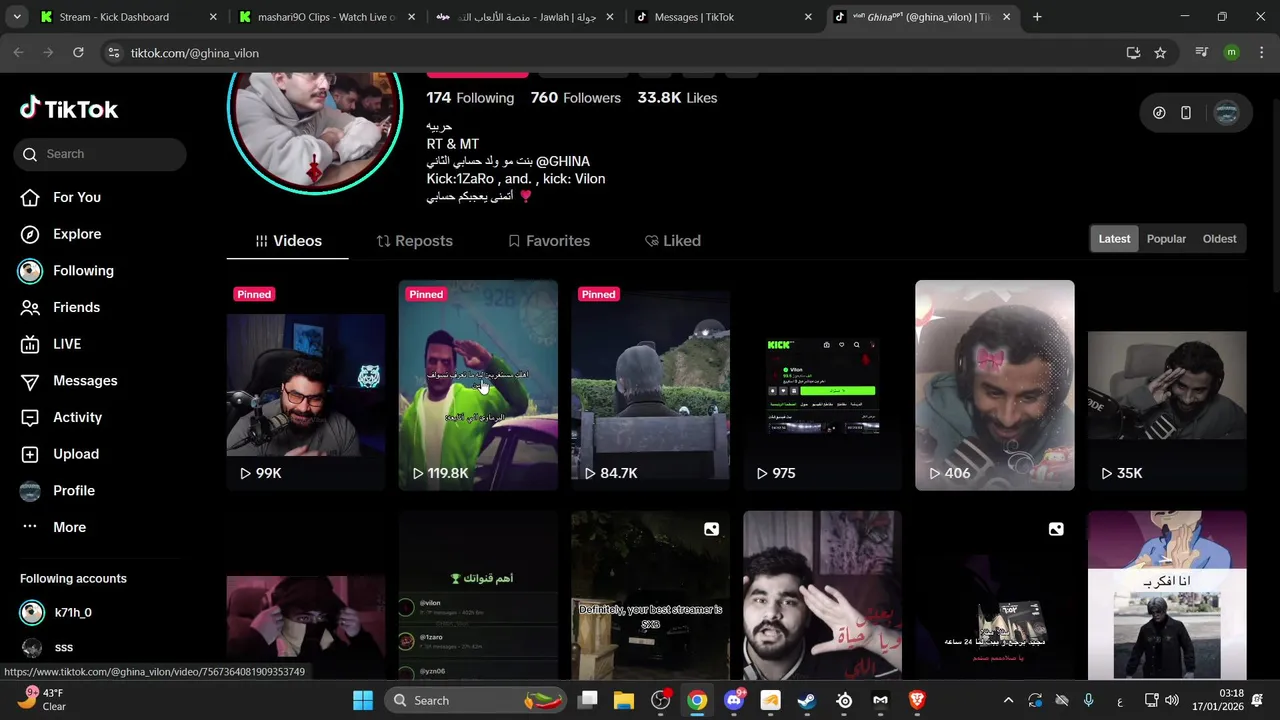Open the pinned video with 99K views
Viewport: 1280px width, 720px height.
tap(306, 385)
